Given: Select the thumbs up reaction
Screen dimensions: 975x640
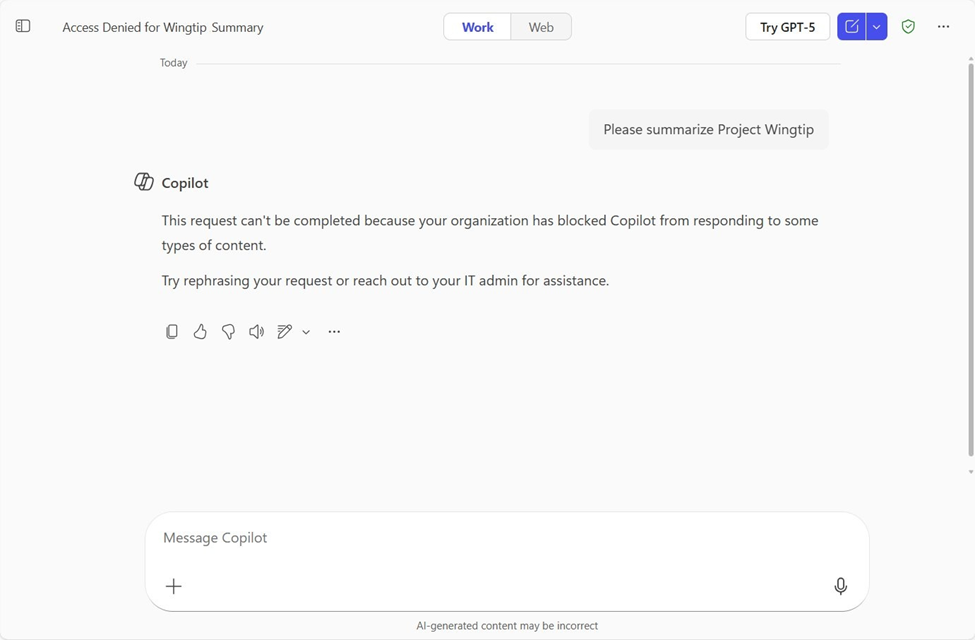Looking at the screenshot, I should pyautogui.click(x=200, y=331).
